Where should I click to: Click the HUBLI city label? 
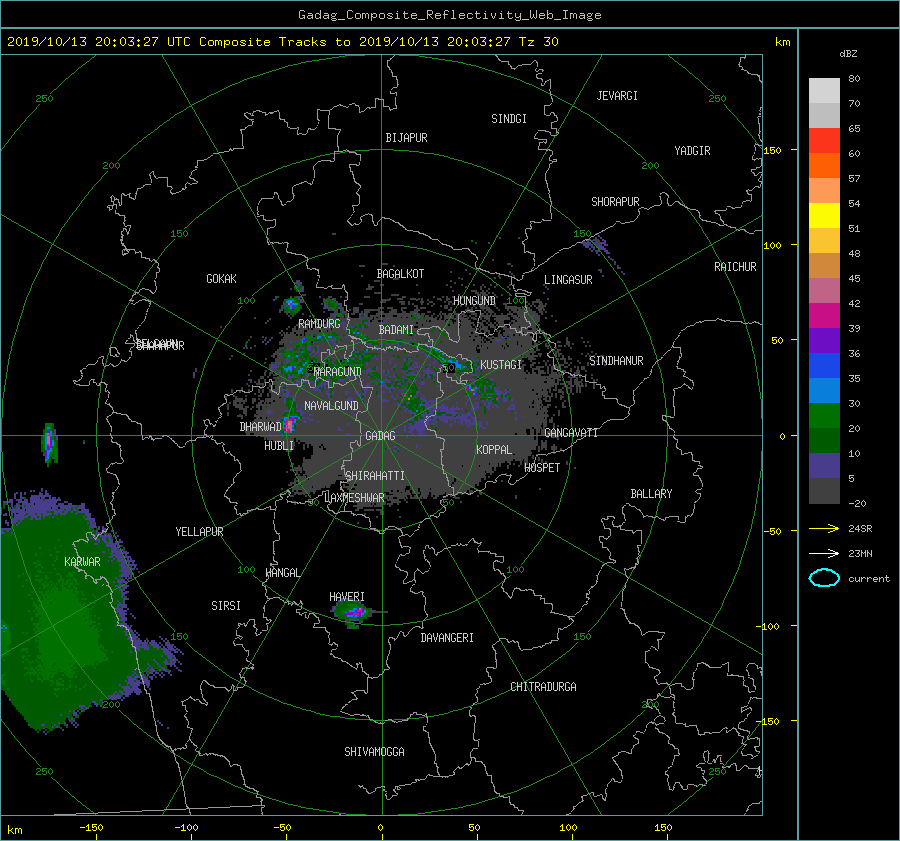tap(279, 446)
